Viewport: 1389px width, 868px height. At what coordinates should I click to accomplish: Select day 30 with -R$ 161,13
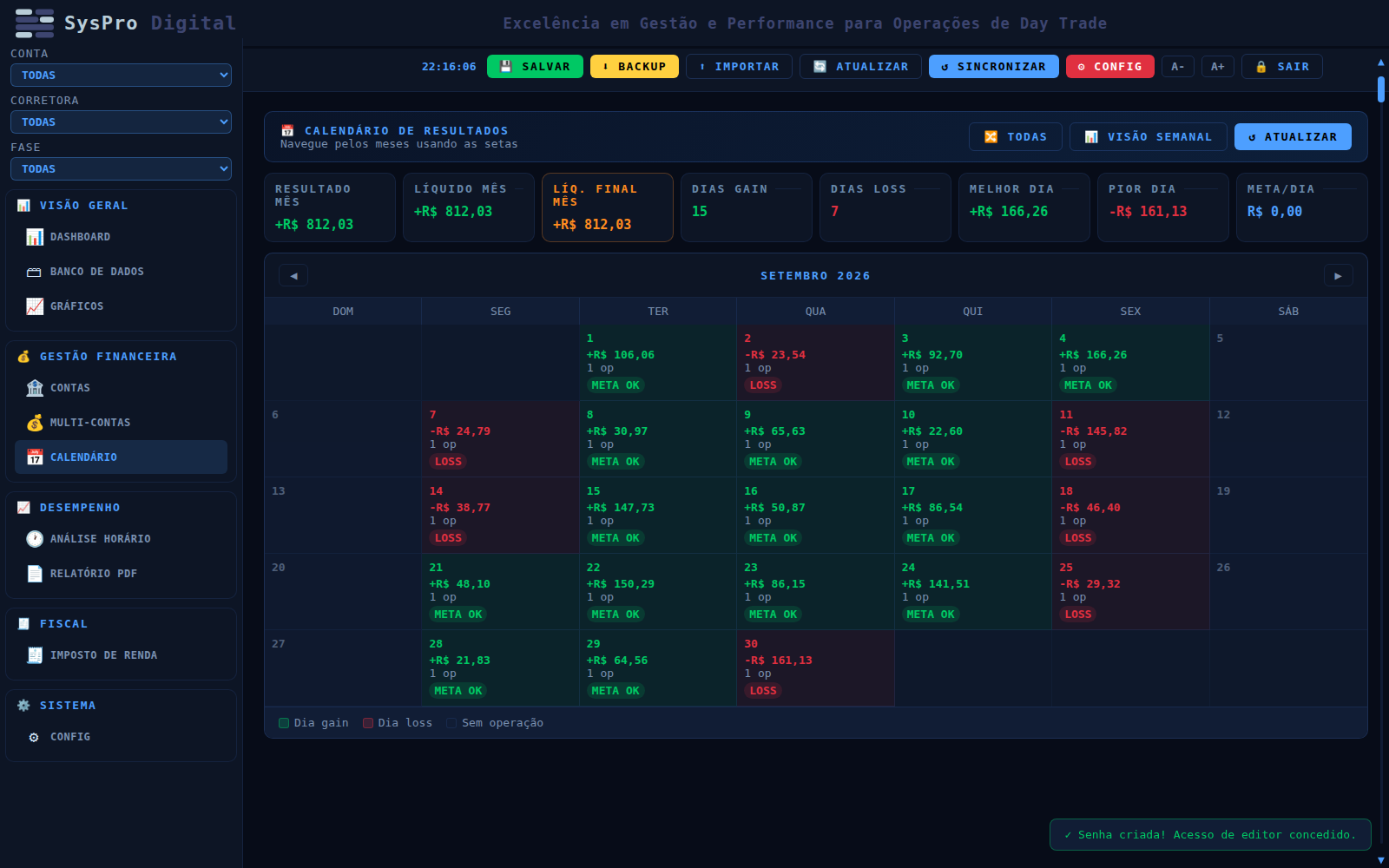(815, 668)
